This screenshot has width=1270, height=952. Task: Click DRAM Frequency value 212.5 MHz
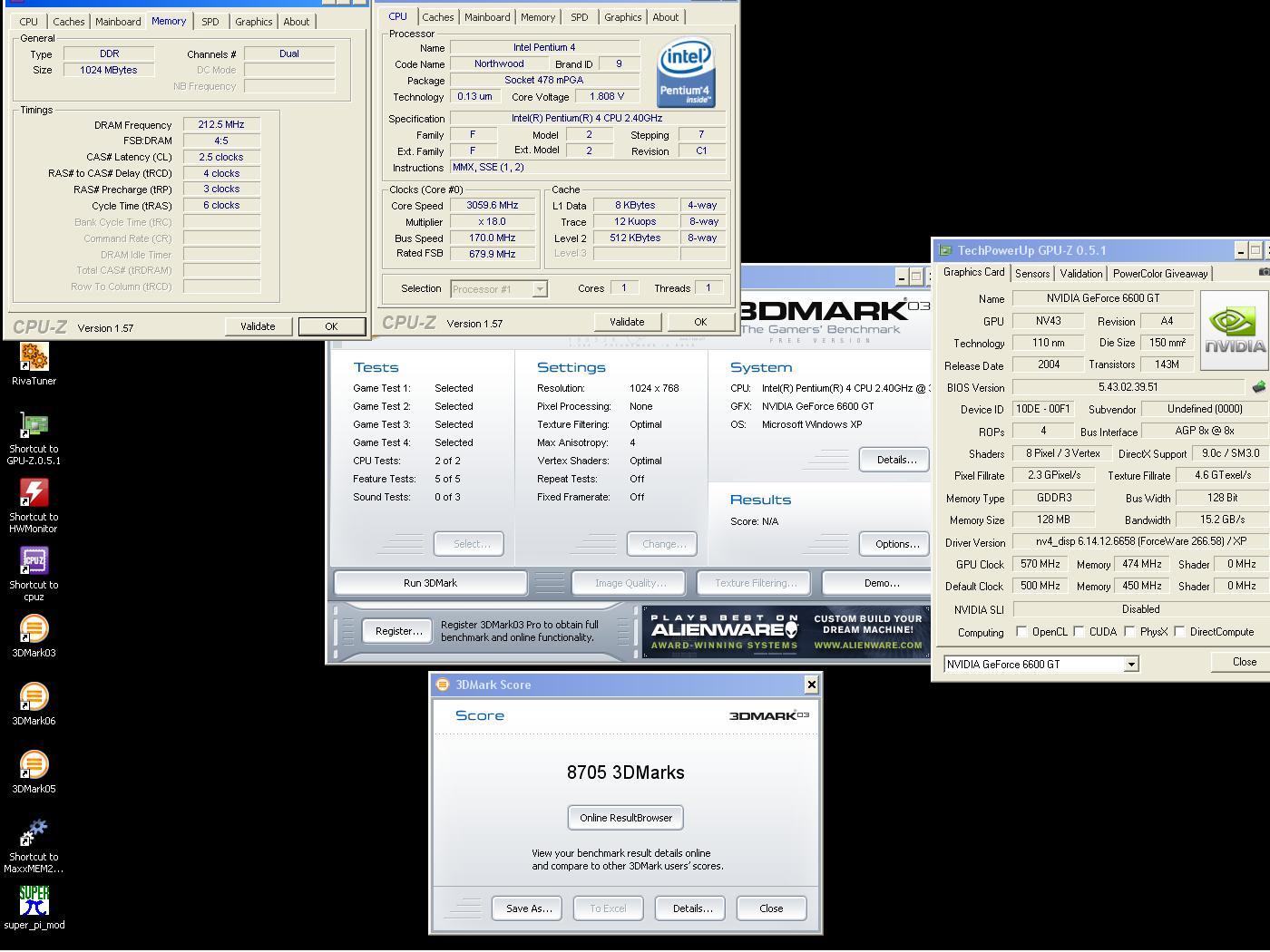(x=221, y=124)
